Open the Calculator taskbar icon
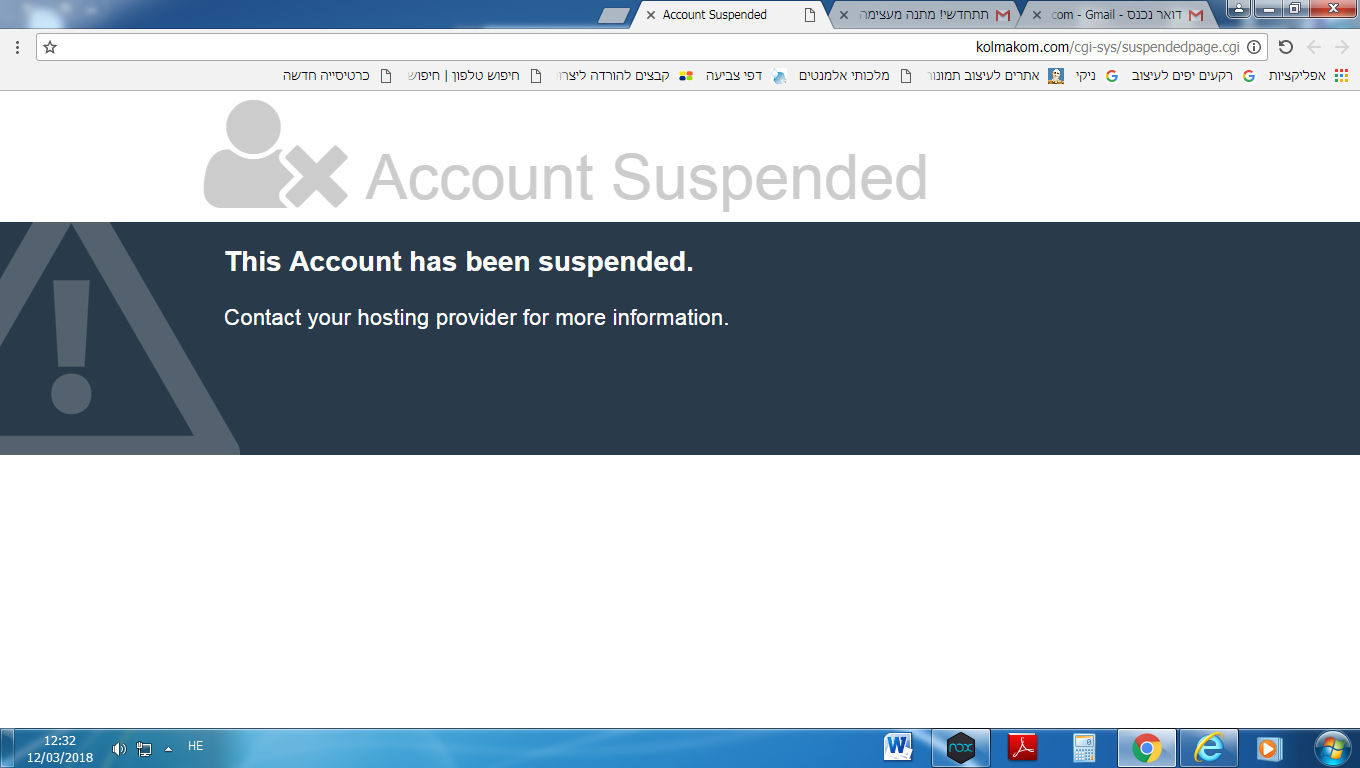1360x768 pixels. click(1084, 747)
